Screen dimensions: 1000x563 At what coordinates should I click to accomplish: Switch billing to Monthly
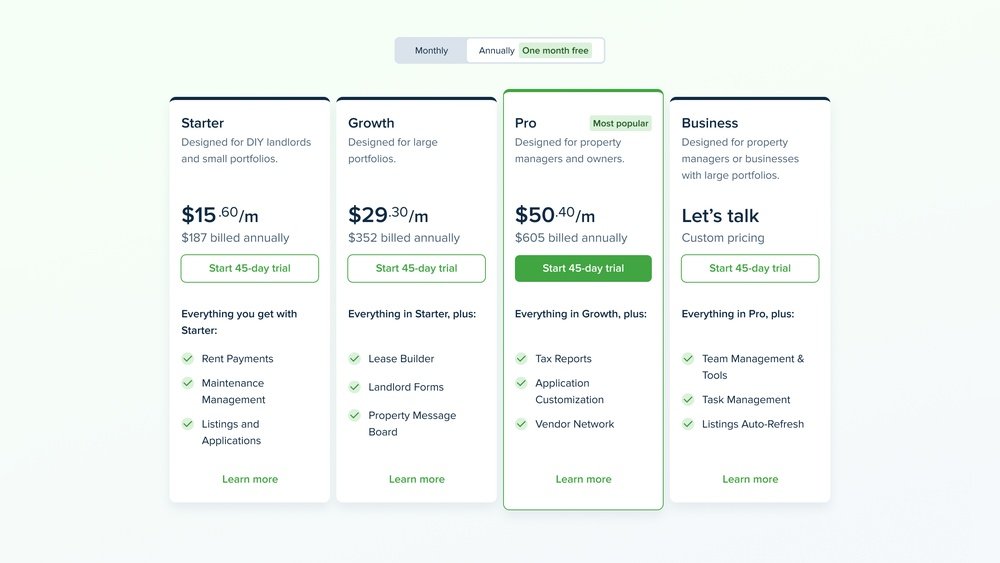[x=431, y=50]
